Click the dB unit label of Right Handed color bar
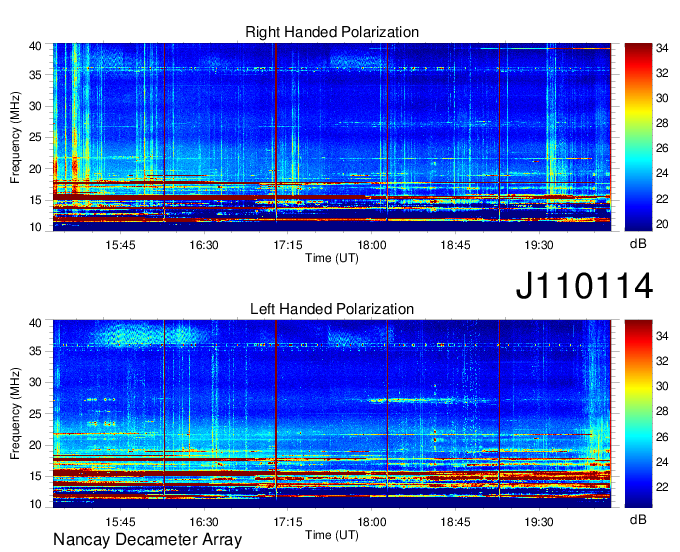The height and width of the screenshot is (552, 680). 638,244
